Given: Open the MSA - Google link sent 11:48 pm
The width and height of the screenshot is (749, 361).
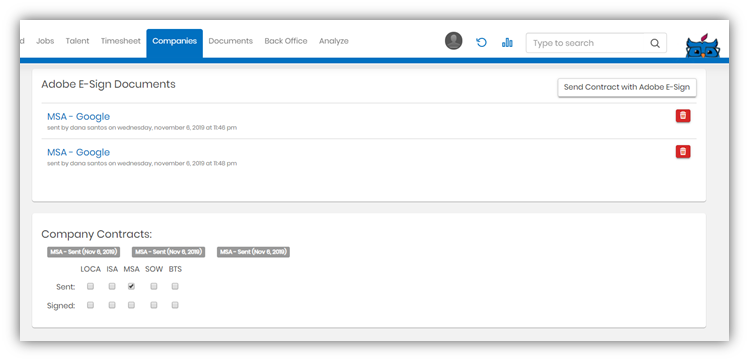Looking at the screenshot, I should point(78,152).
